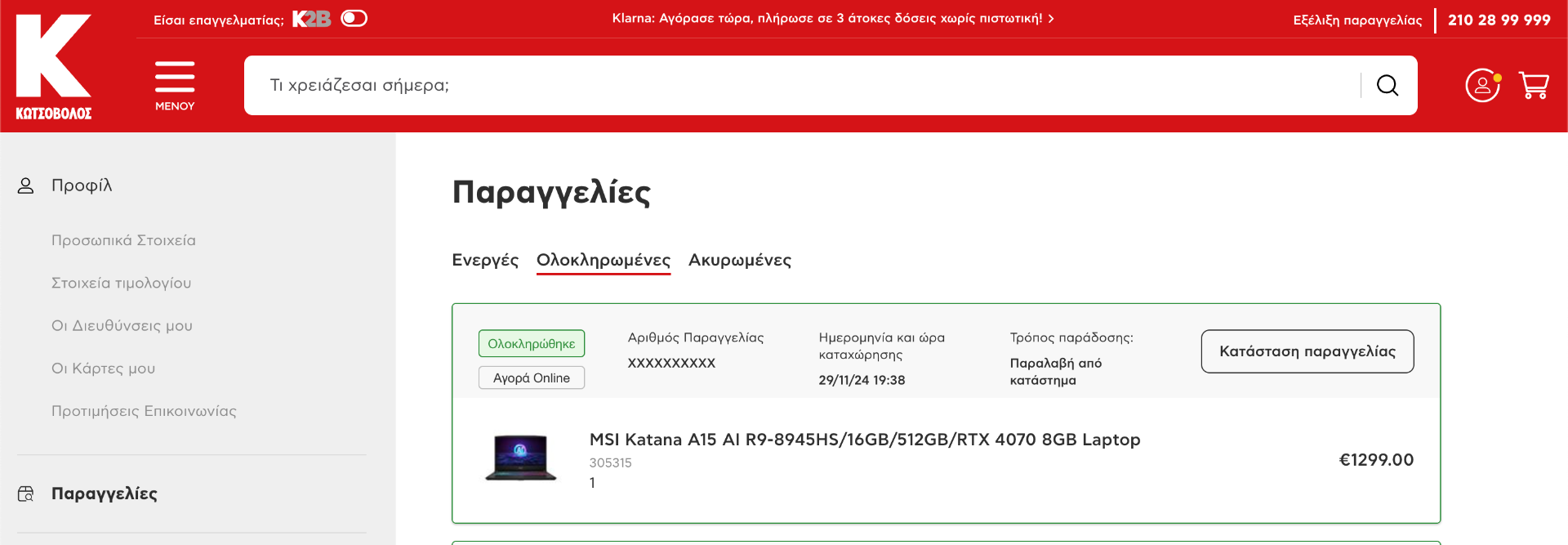1568x545 pixels.
Task: Select Παραγγελίες in the sidebar
Action: point(105,494)
